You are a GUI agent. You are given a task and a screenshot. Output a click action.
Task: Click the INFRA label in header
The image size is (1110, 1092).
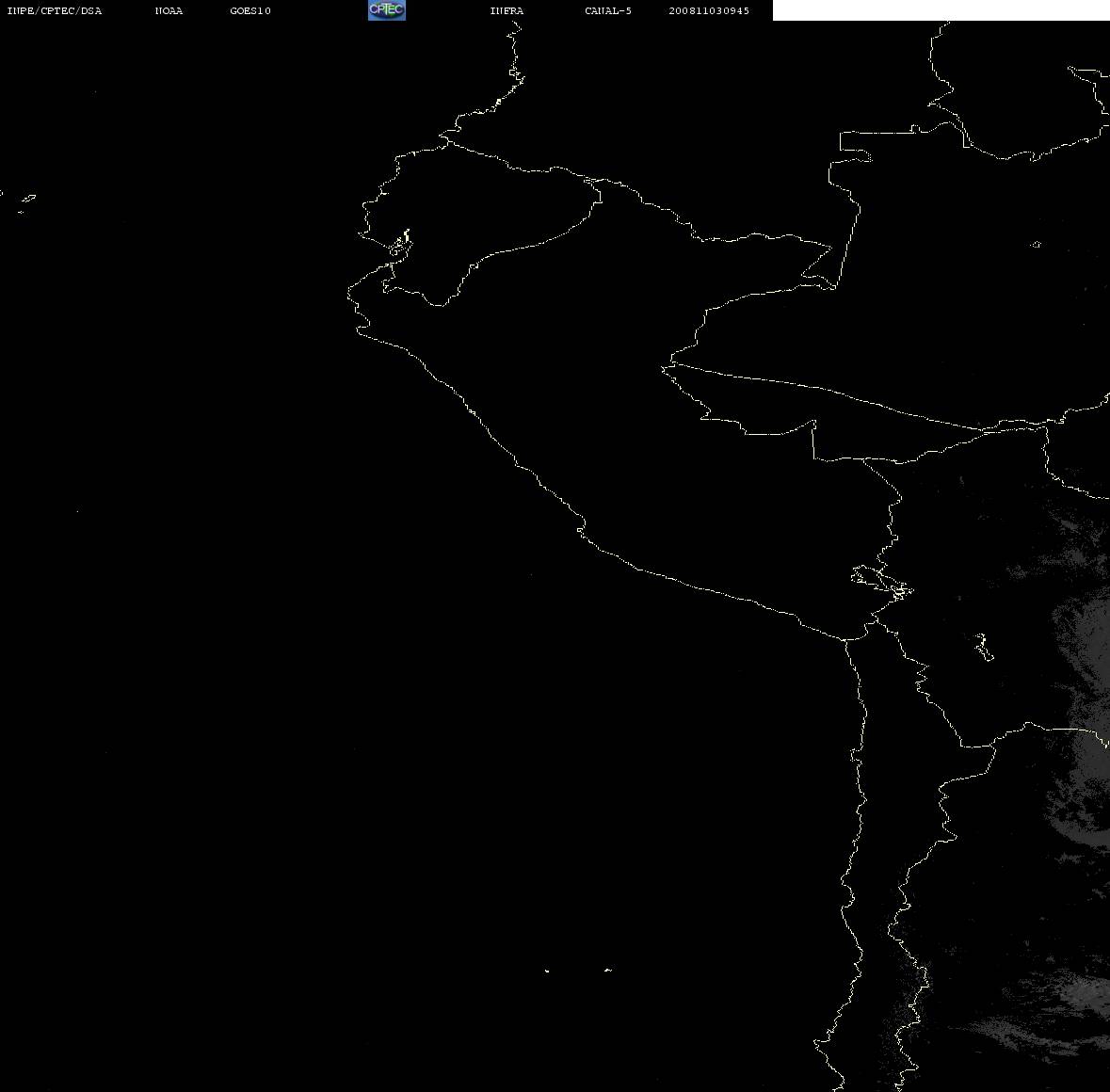pyautogui.click(x=507, y=10)
